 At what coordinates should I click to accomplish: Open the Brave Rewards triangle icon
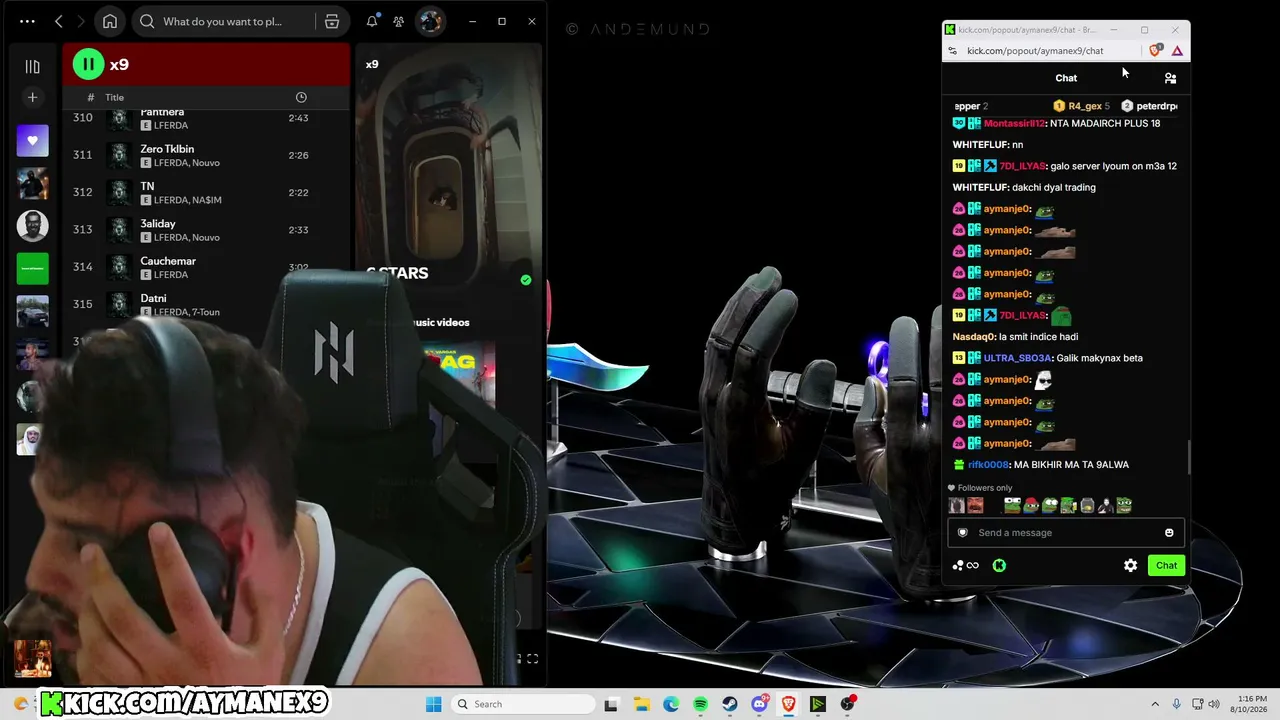[x=1177, y=51]
